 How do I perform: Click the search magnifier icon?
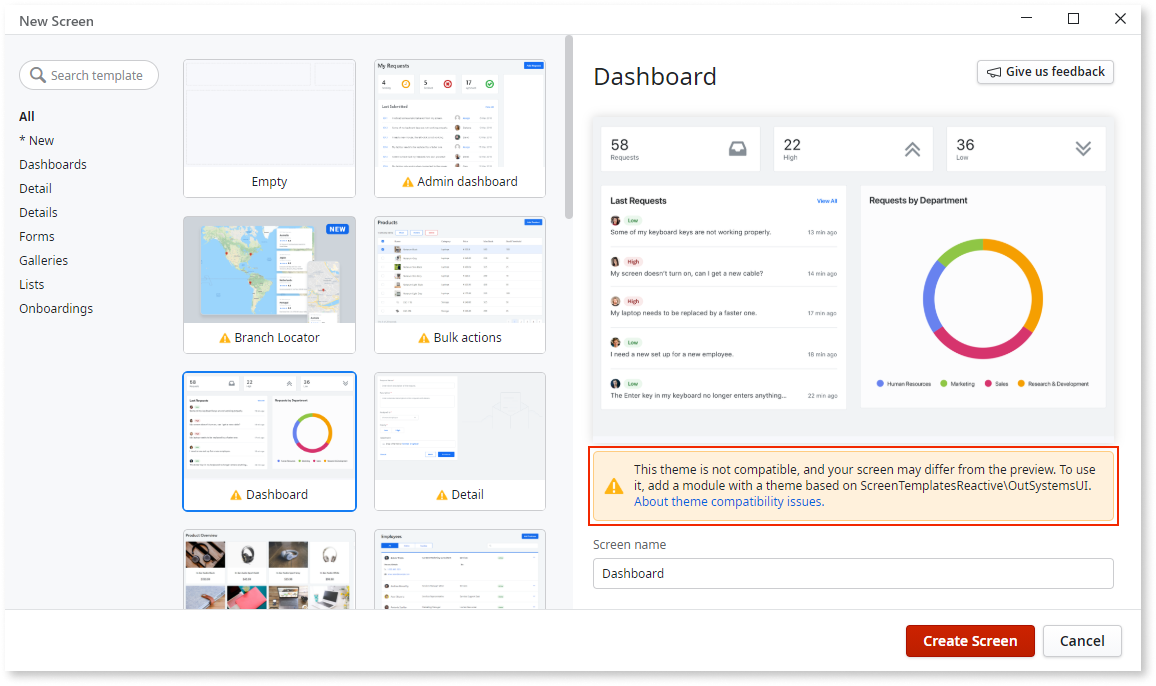[x=38, y=75]
